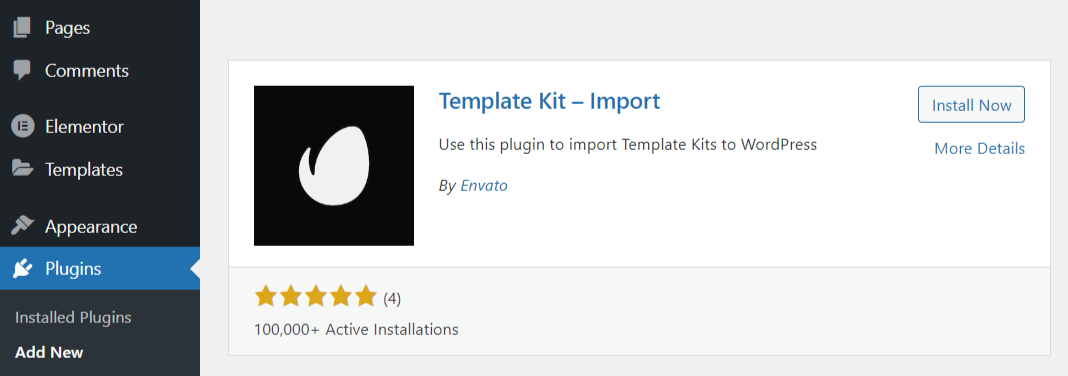Click the five-star rating row
1068x376 pixels.
pyautogui.click(x=315, y=298)
